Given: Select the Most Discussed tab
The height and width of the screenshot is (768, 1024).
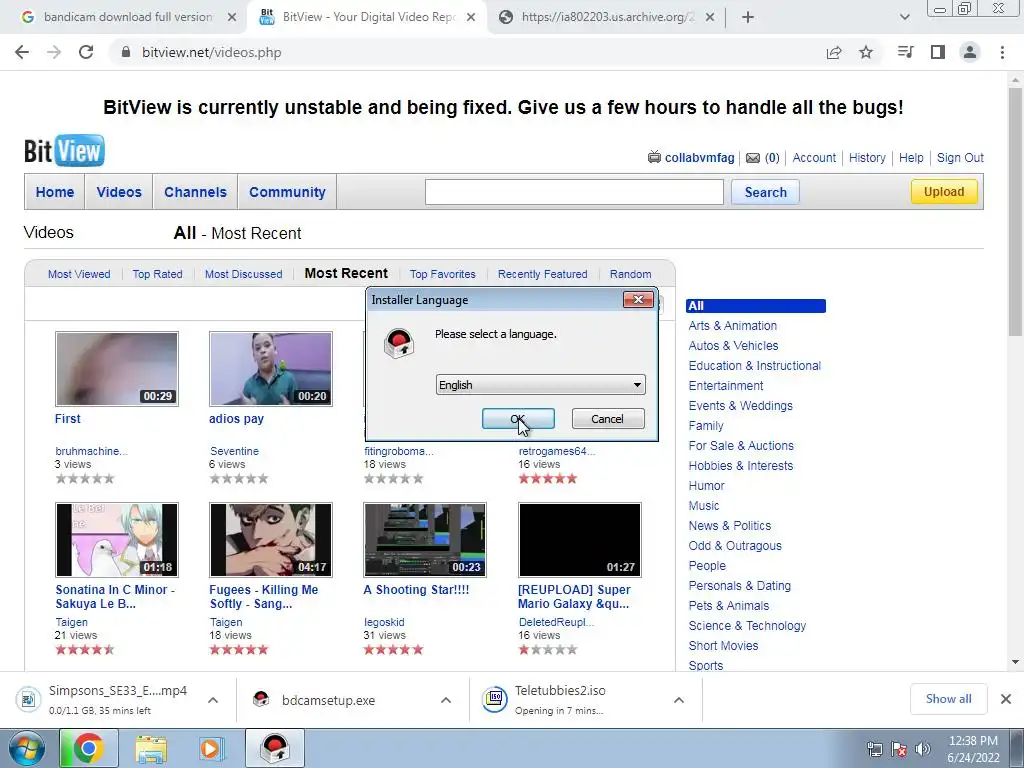Looking at the screenshot, I should point(244,274).
